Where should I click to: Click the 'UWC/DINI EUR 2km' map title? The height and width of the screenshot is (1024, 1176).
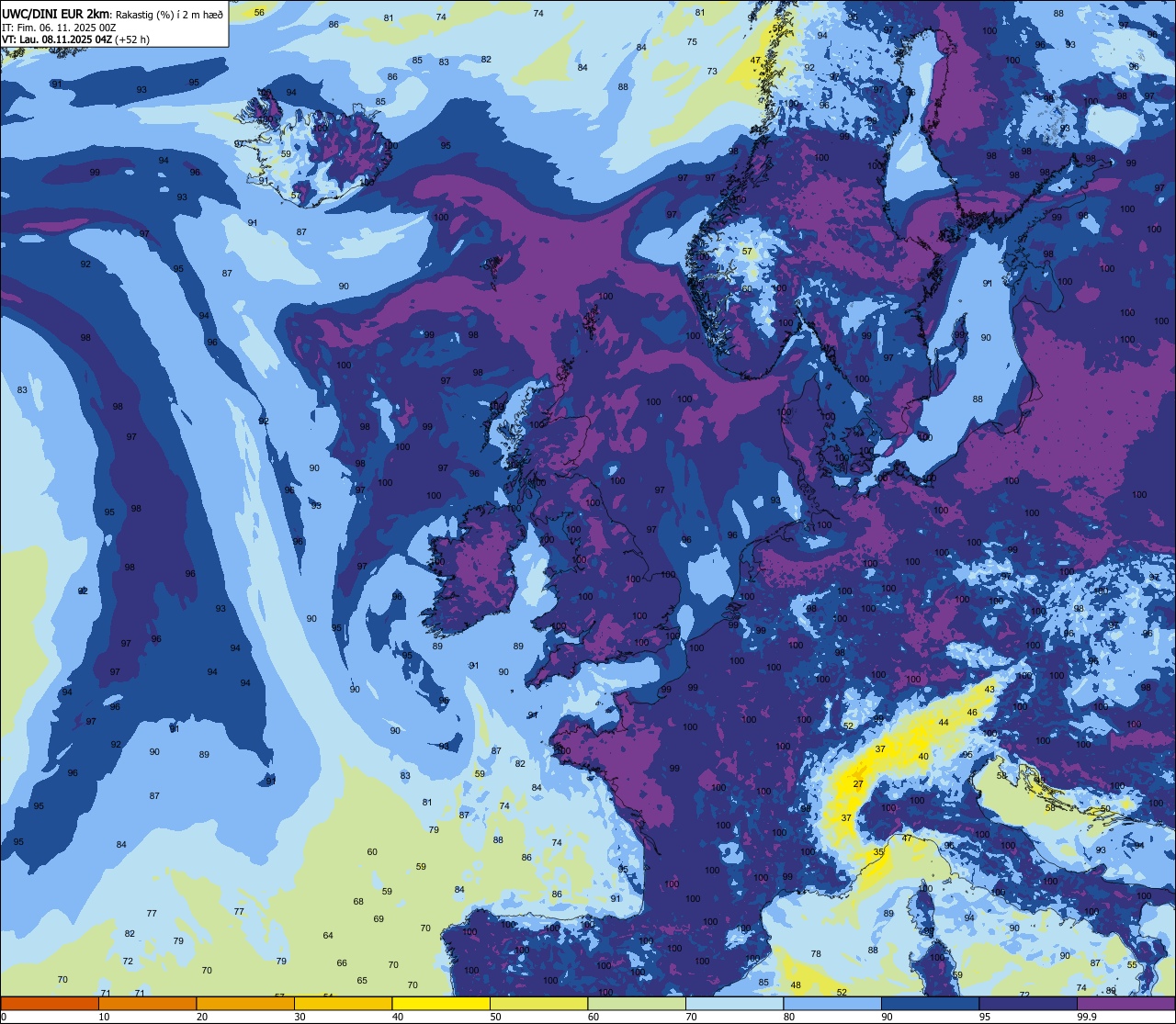(56, 13)
